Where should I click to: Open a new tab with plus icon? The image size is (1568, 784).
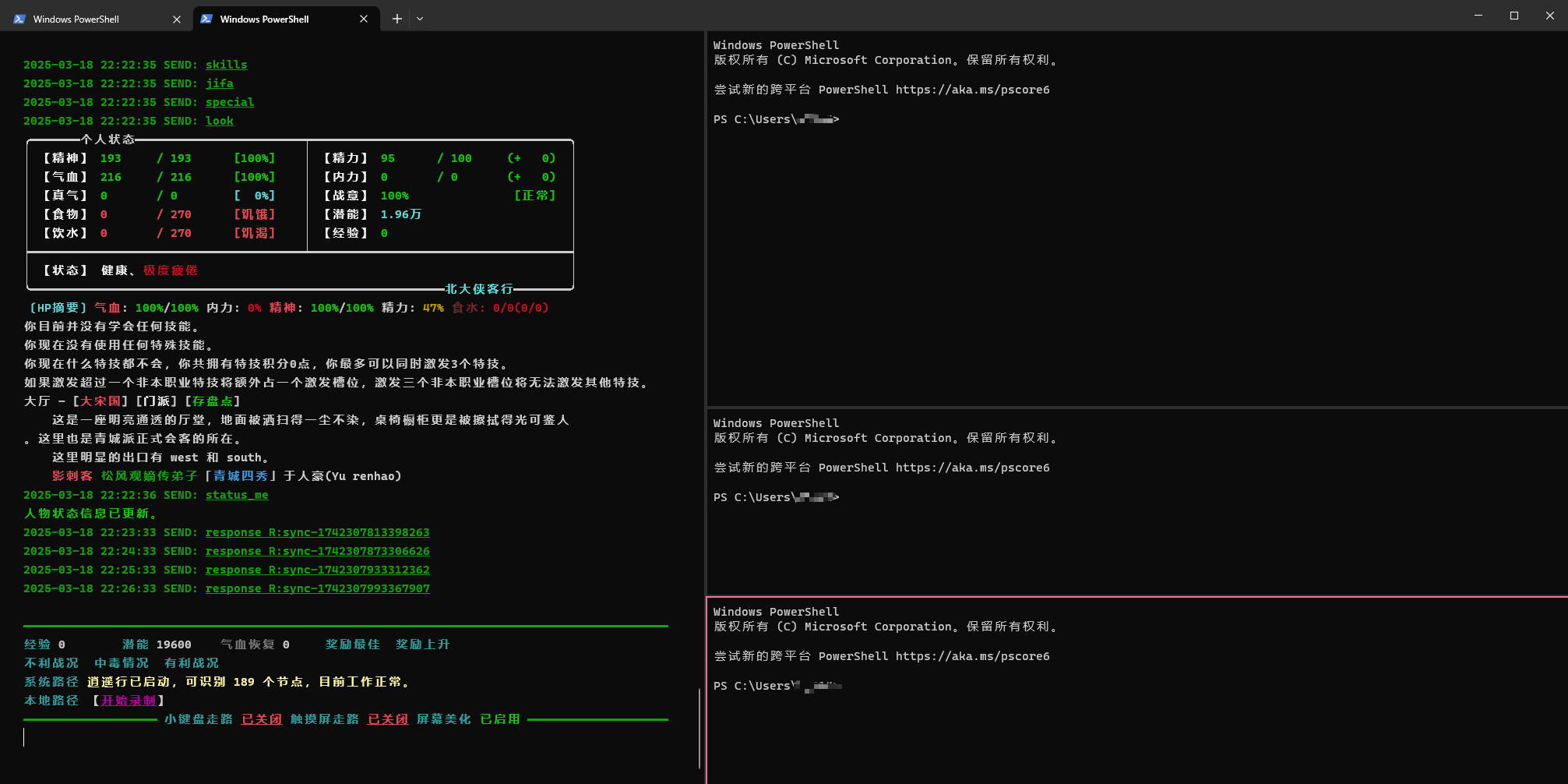(x=397, y=19)
